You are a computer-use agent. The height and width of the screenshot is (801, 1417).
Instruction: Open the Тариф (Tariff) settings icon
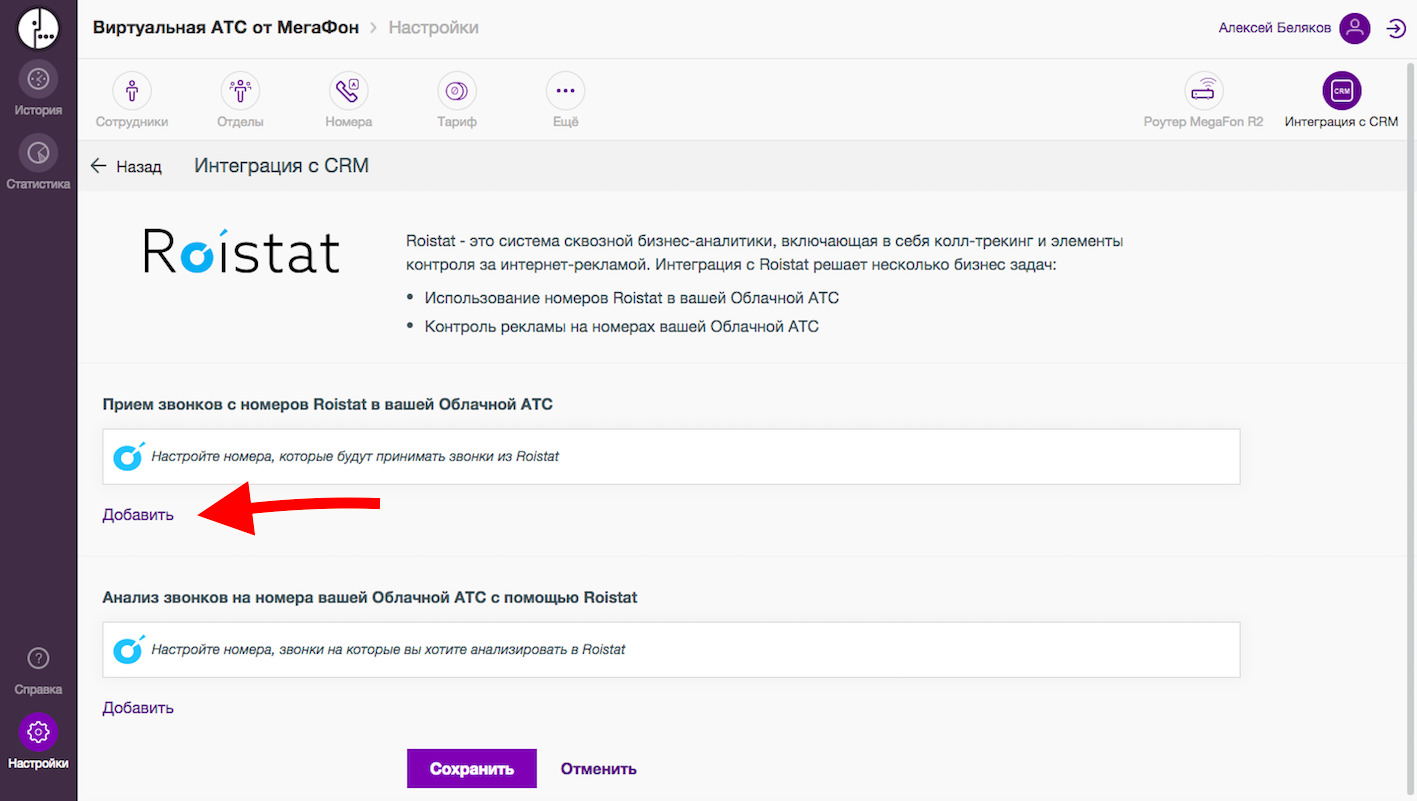(457, 92)
